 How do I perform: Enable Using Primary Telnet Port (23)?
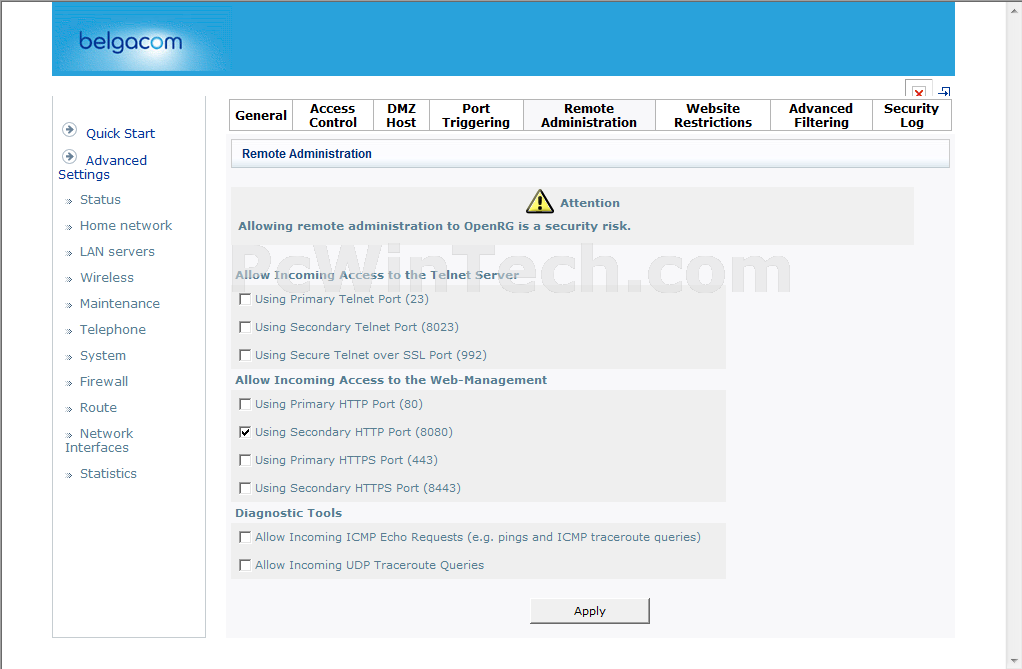tap(245, 299)
